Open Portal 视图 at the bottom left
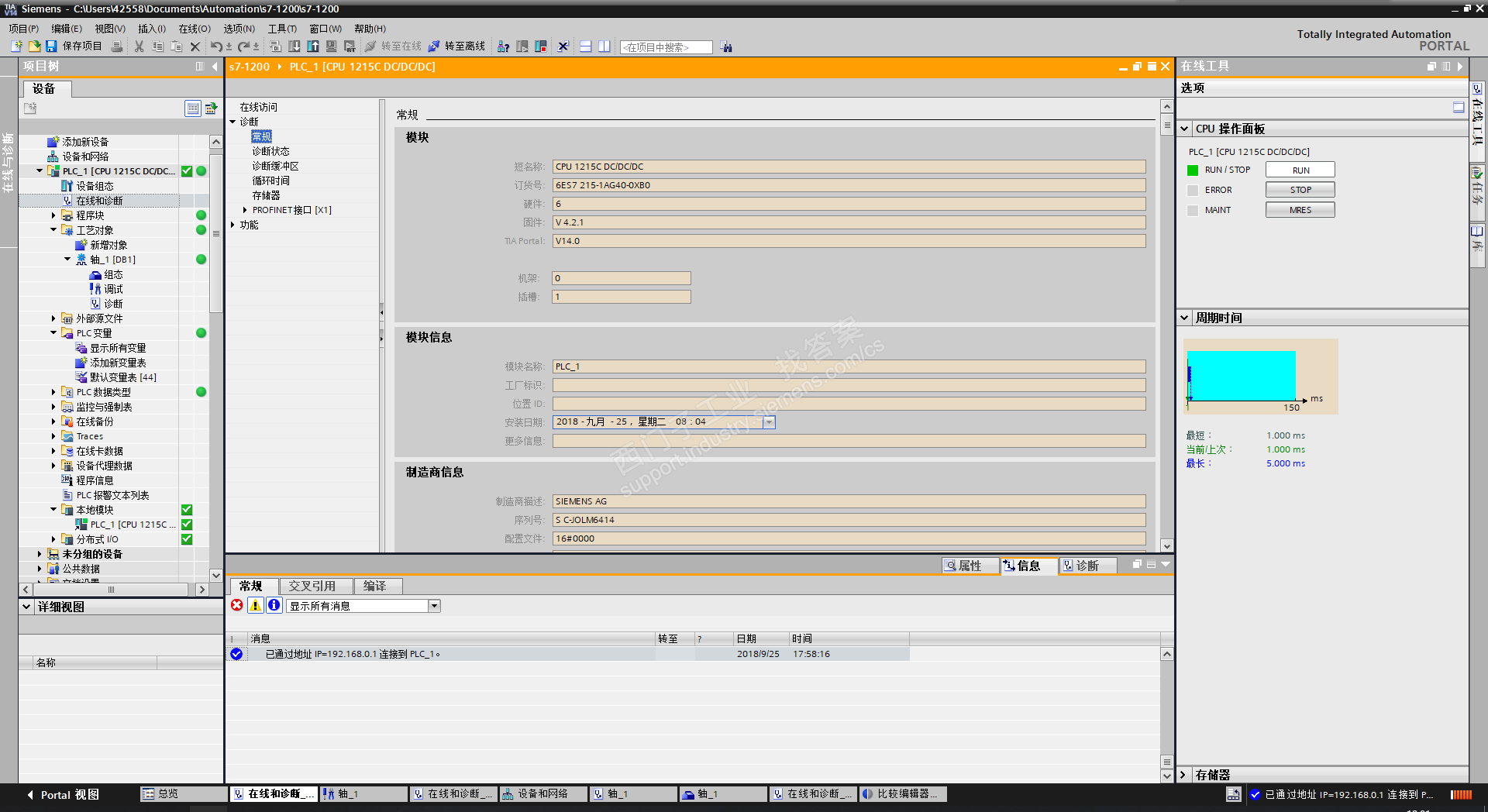The height and width of the screenshot is (812, 1488). coord(64,794)
